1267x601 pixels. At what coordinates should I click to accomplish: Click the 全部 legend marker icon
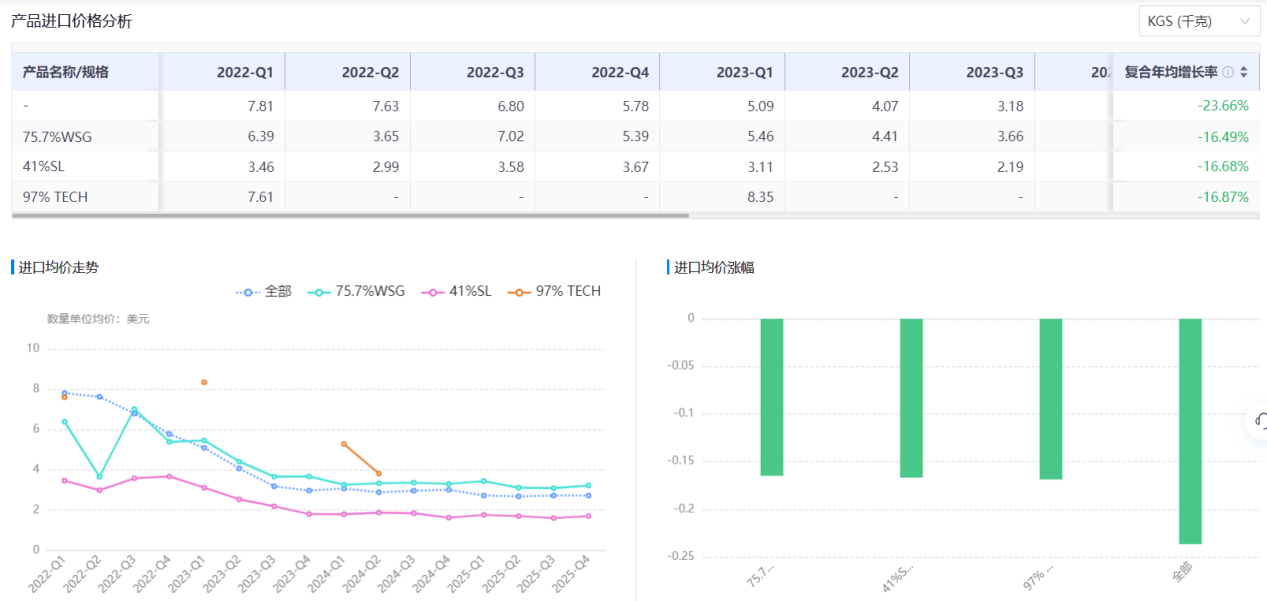click(248, 291)
